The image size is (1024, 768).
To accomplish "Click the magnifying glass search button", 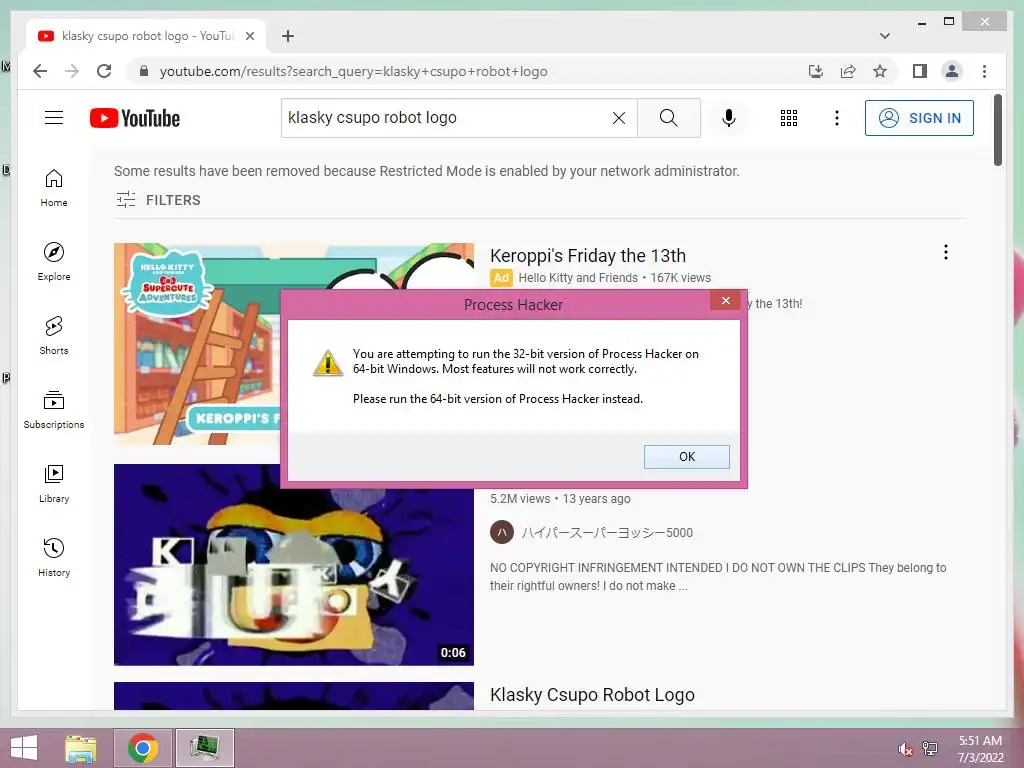I will point(669,118).
